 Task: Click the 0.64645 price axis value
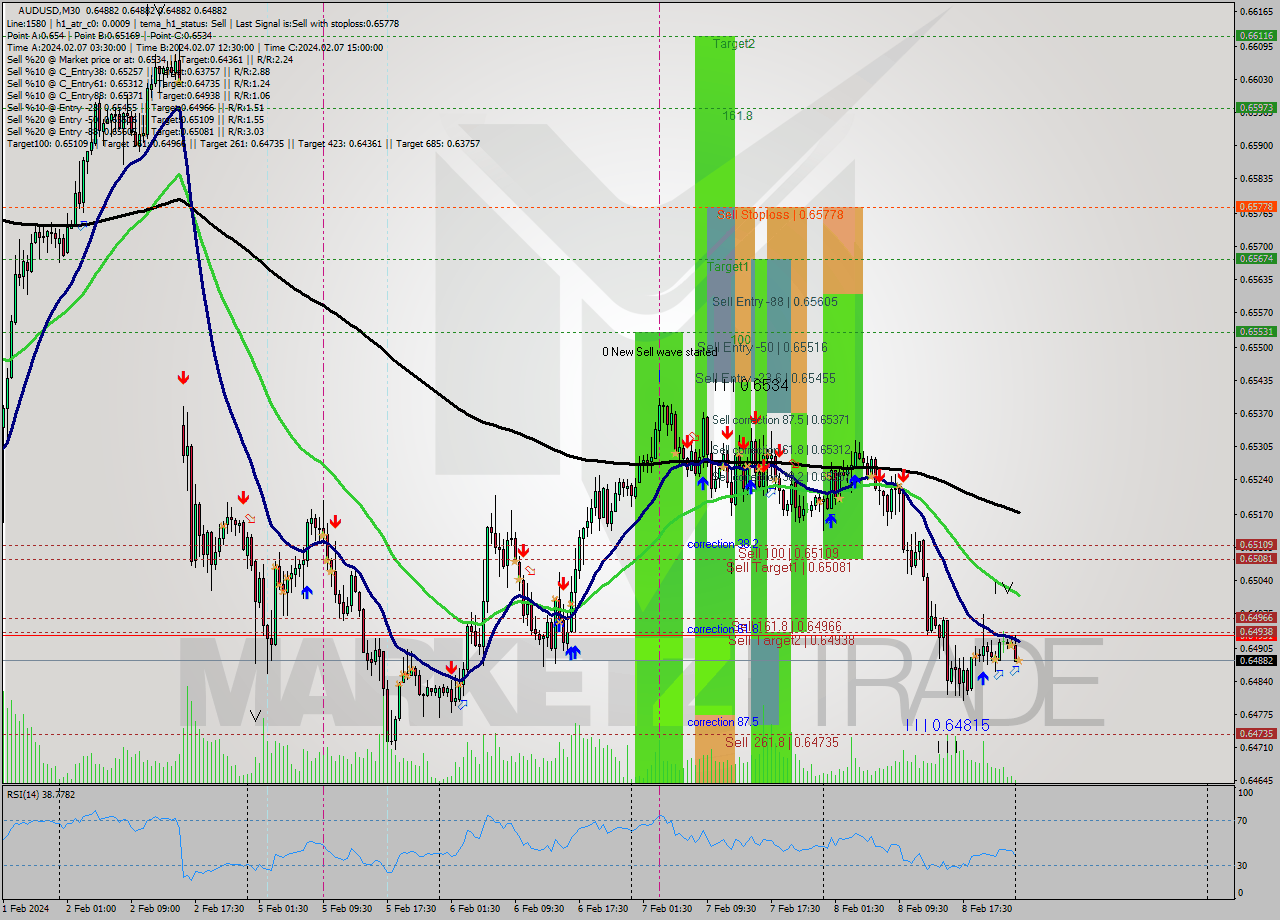click(x=1256, y=781)
